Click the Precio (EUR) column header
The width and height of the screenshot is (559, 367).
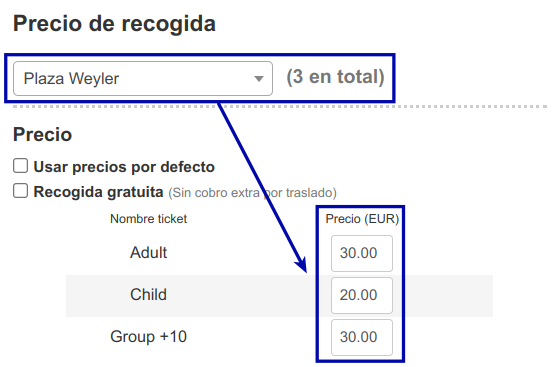click(x=362, y=219)
